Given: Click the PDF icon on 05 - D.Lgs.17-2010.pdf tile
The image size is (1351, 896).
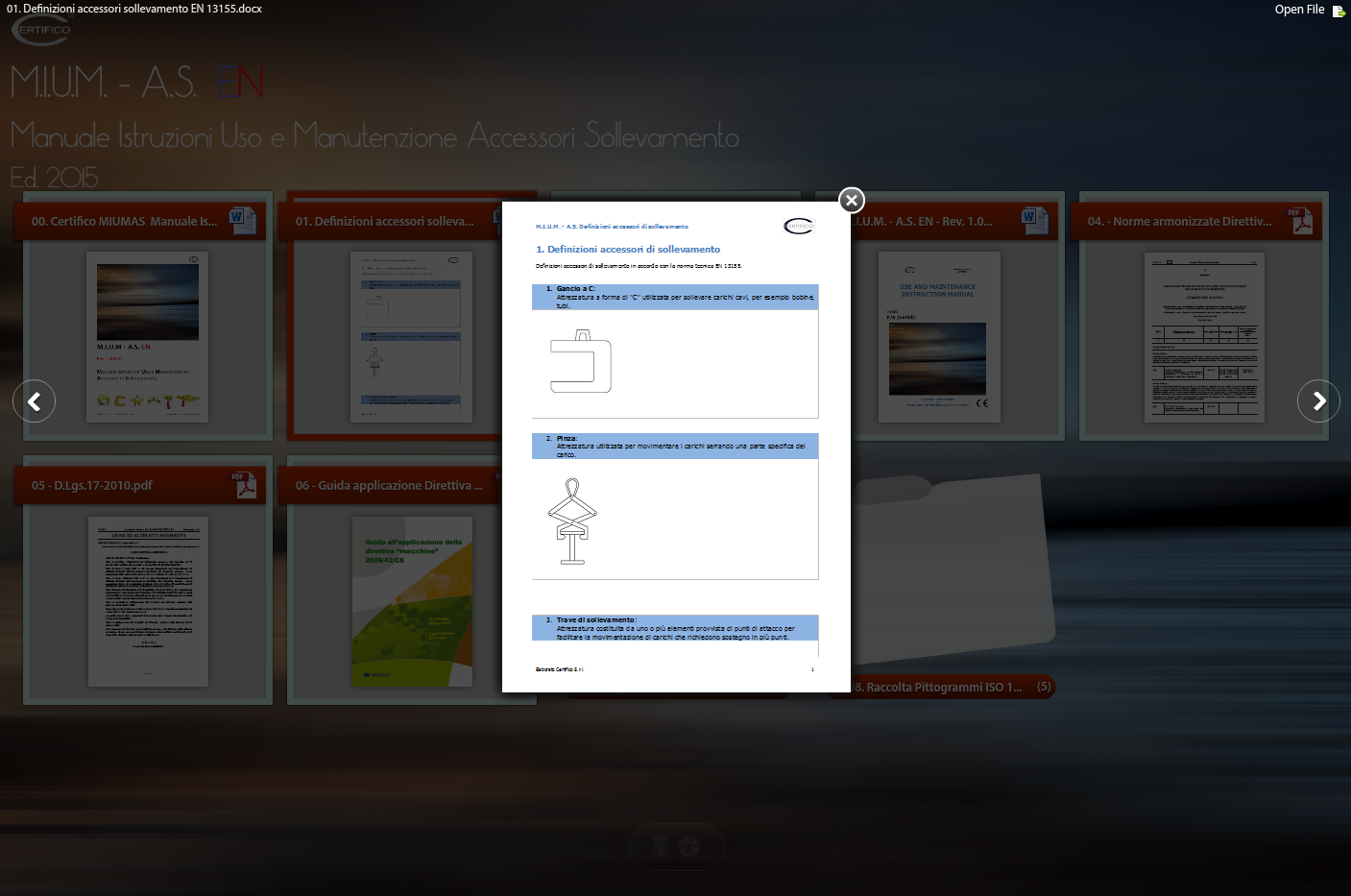Looking at the screenshot, I should [x=245, y=485].
